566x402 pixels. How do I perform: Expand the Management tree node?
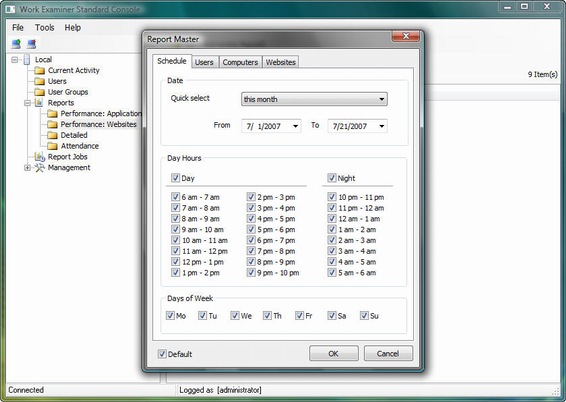click(x=27, y=167)
